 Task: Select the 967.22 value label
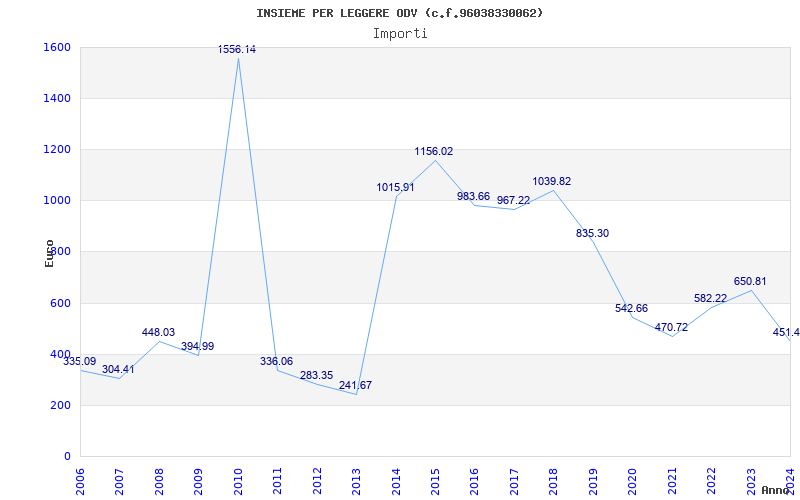(x=513, y=200)
